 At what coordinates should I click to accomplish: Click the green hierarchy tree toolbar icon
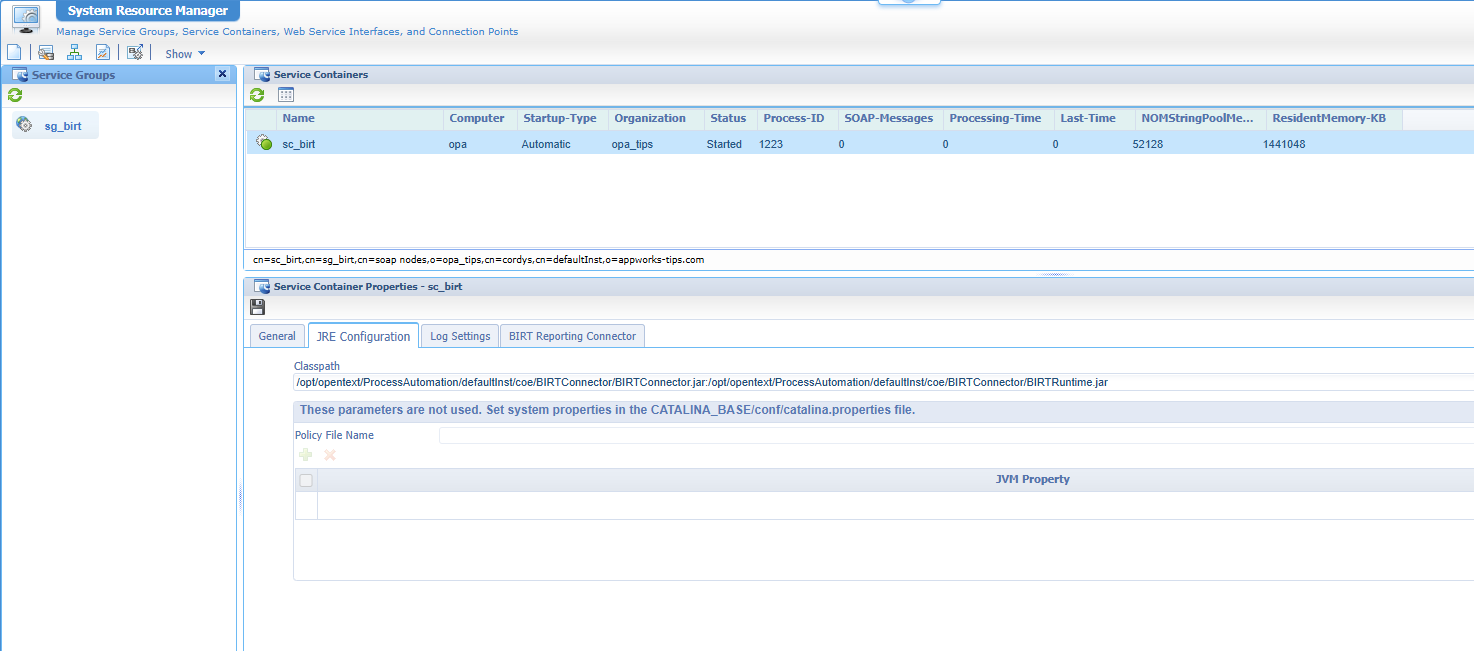click(x=74, y=53)
